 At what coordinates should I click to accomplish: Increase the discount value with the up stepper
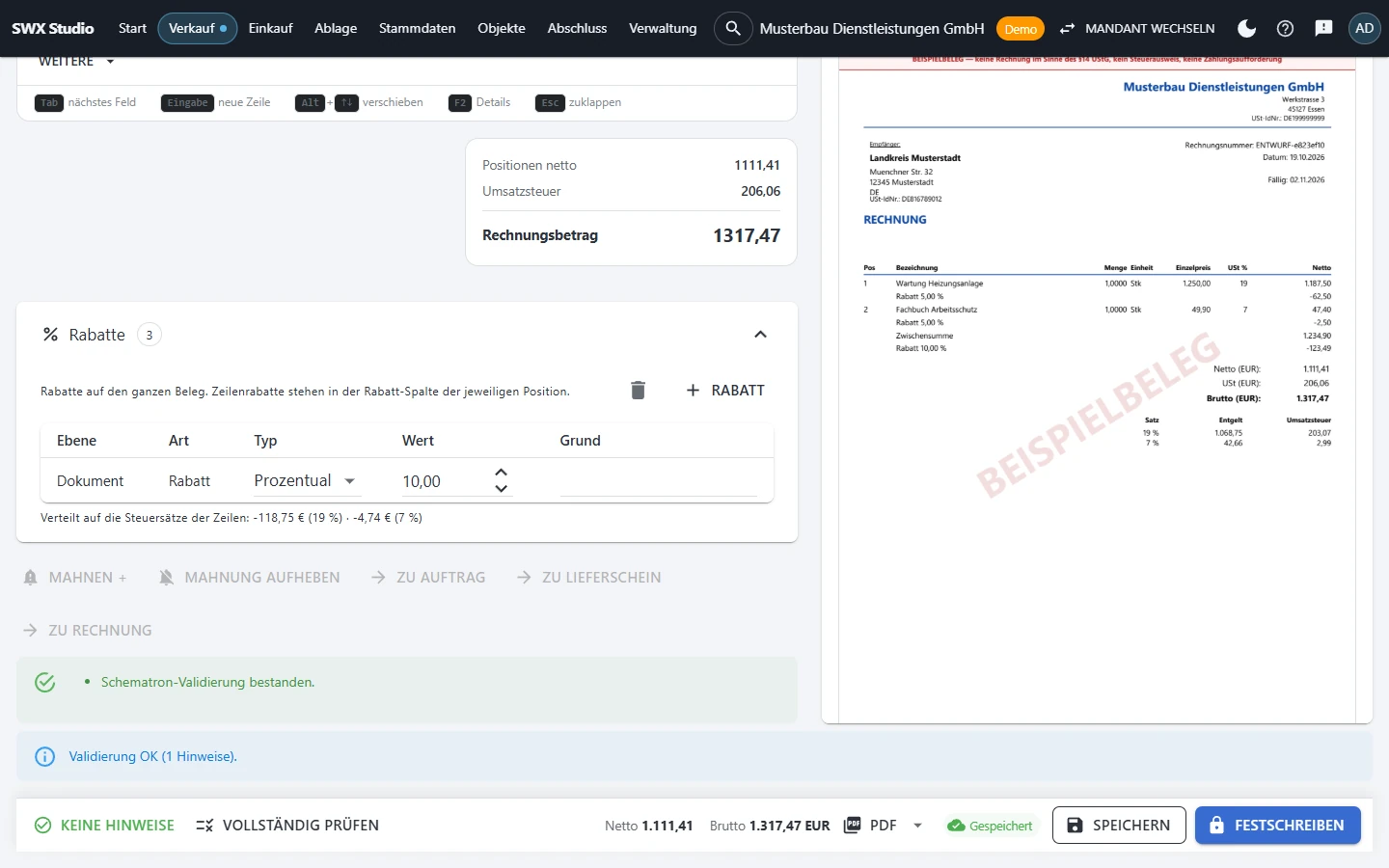pos(501,473)
